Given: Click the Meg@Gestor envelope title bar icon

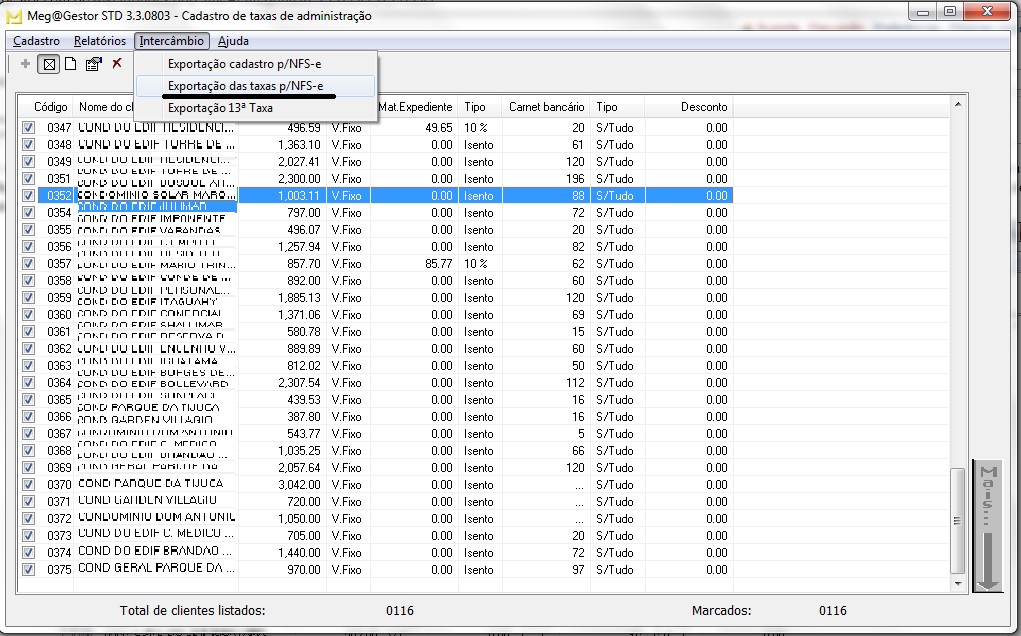Looking at the screenshot, I should tap(14, 16).
